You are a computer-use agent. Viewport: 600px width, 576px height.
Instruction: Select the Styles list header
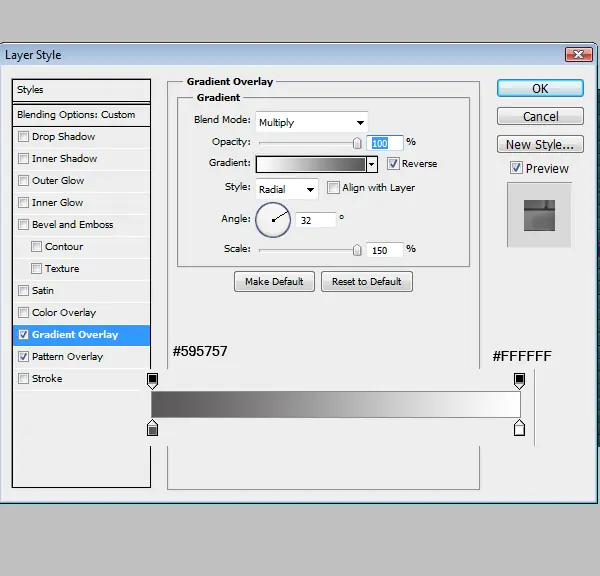pos(81,90)
